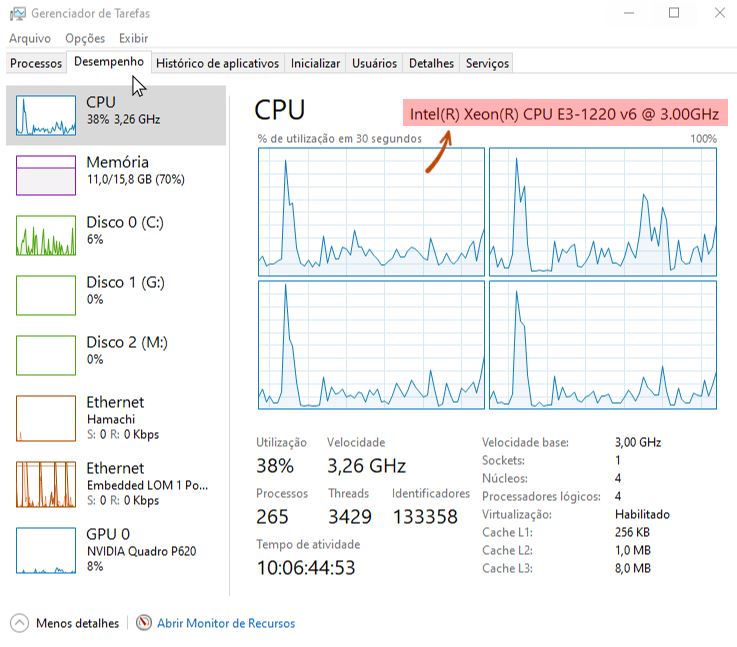Viewport: 737px width, 647px height.
Task: Click the Utilização value 38%
Action: (275, 466)
